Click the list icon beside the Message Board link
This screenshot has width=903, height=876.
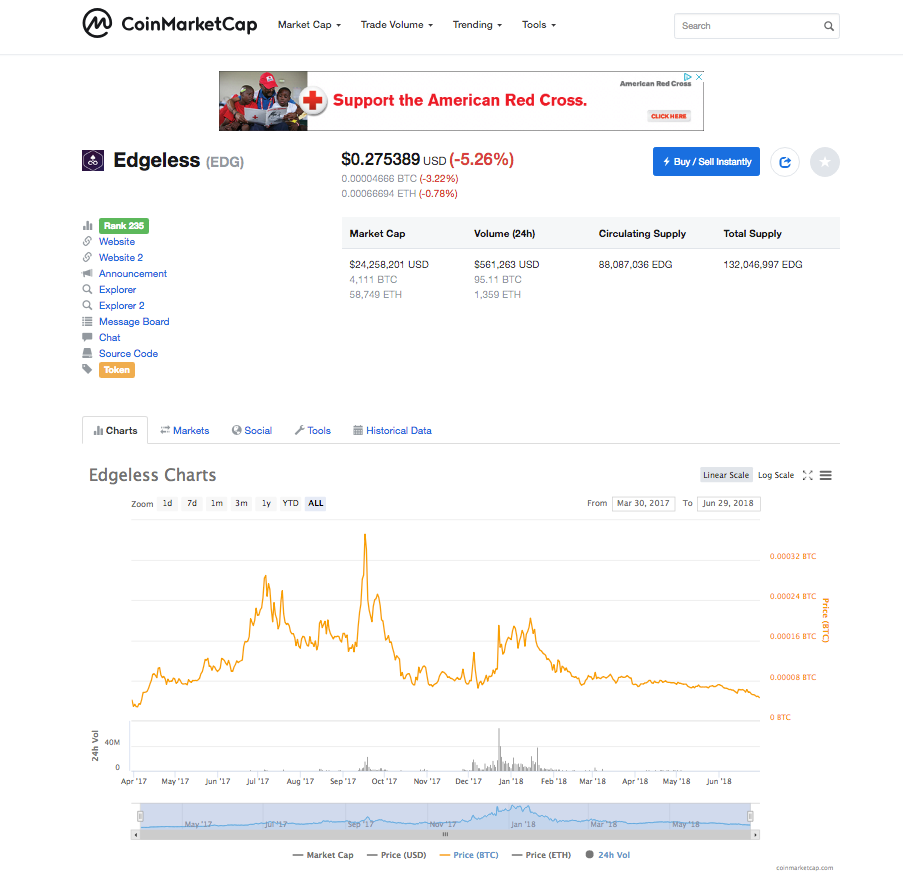(88, 321)
